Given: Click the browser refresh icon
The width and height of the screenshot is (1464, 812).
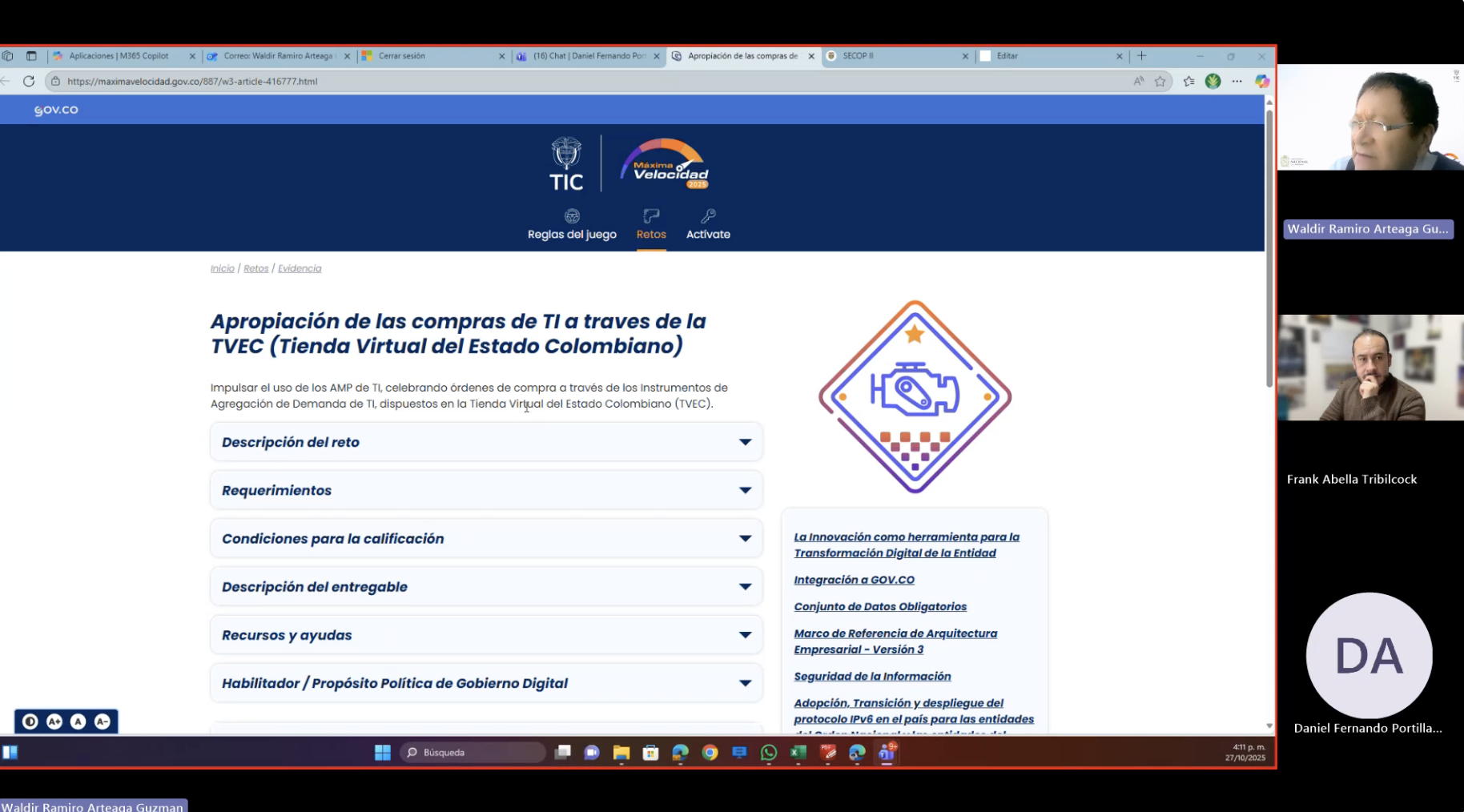Looking at the screenshot, I should point(29,81).
